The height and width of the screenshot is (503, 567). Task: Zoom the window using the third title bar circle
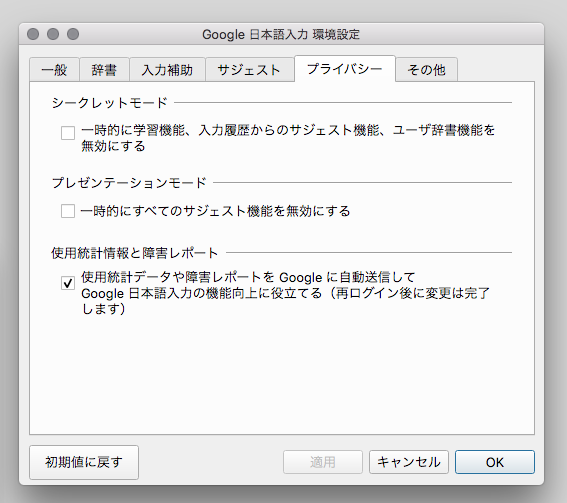pyautogui.click(x=73, y=34)
